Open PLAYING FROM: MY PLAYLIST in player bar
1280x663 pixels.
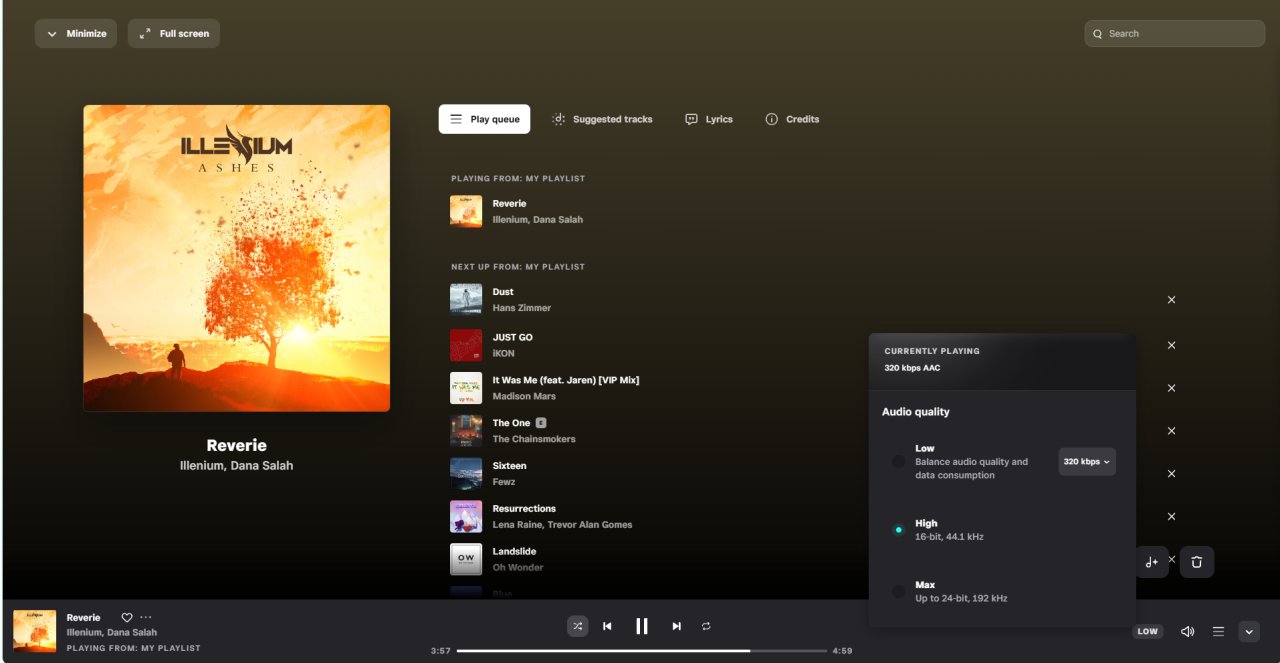coord(134,648)
